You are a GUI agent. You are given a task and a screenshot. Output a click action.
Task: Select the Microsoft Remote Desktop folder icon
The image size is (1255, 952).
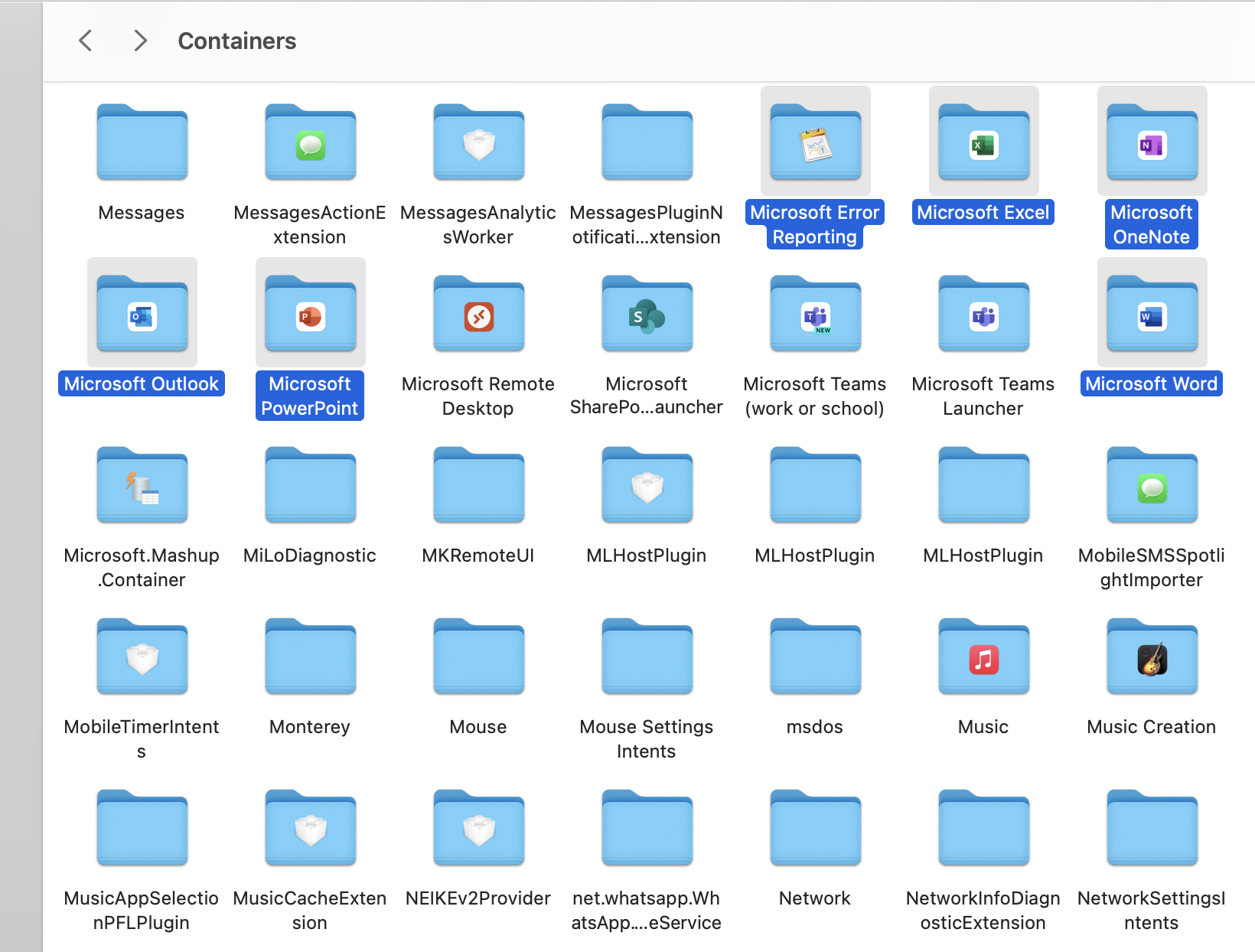click(479, 313)
